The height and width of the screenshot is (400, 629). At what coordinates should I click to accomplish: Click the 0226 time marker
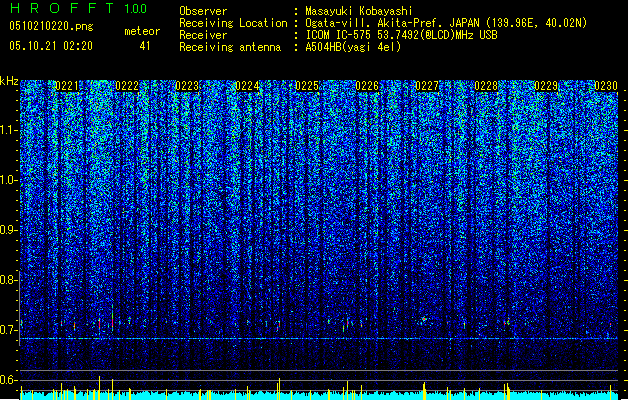point(367,86)
